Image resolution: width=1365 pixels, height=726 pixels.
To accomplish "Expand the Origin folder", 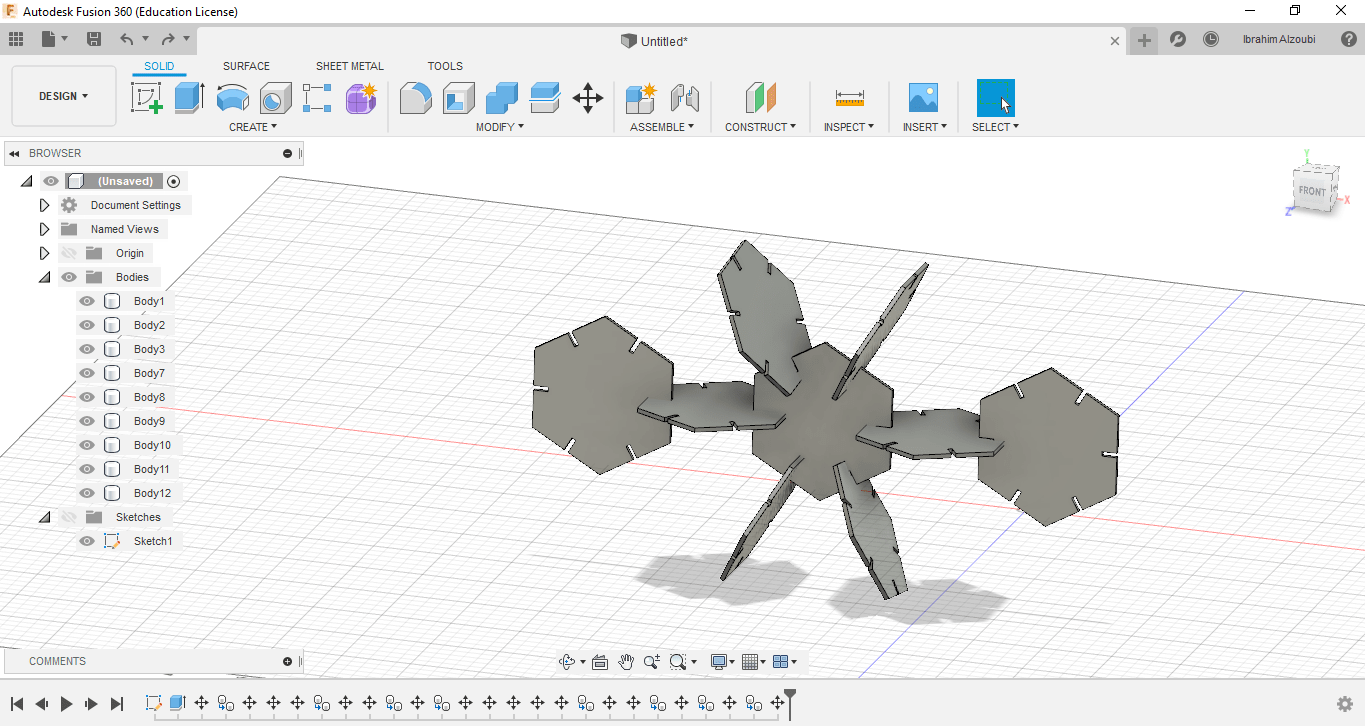I will coord(44,253).
